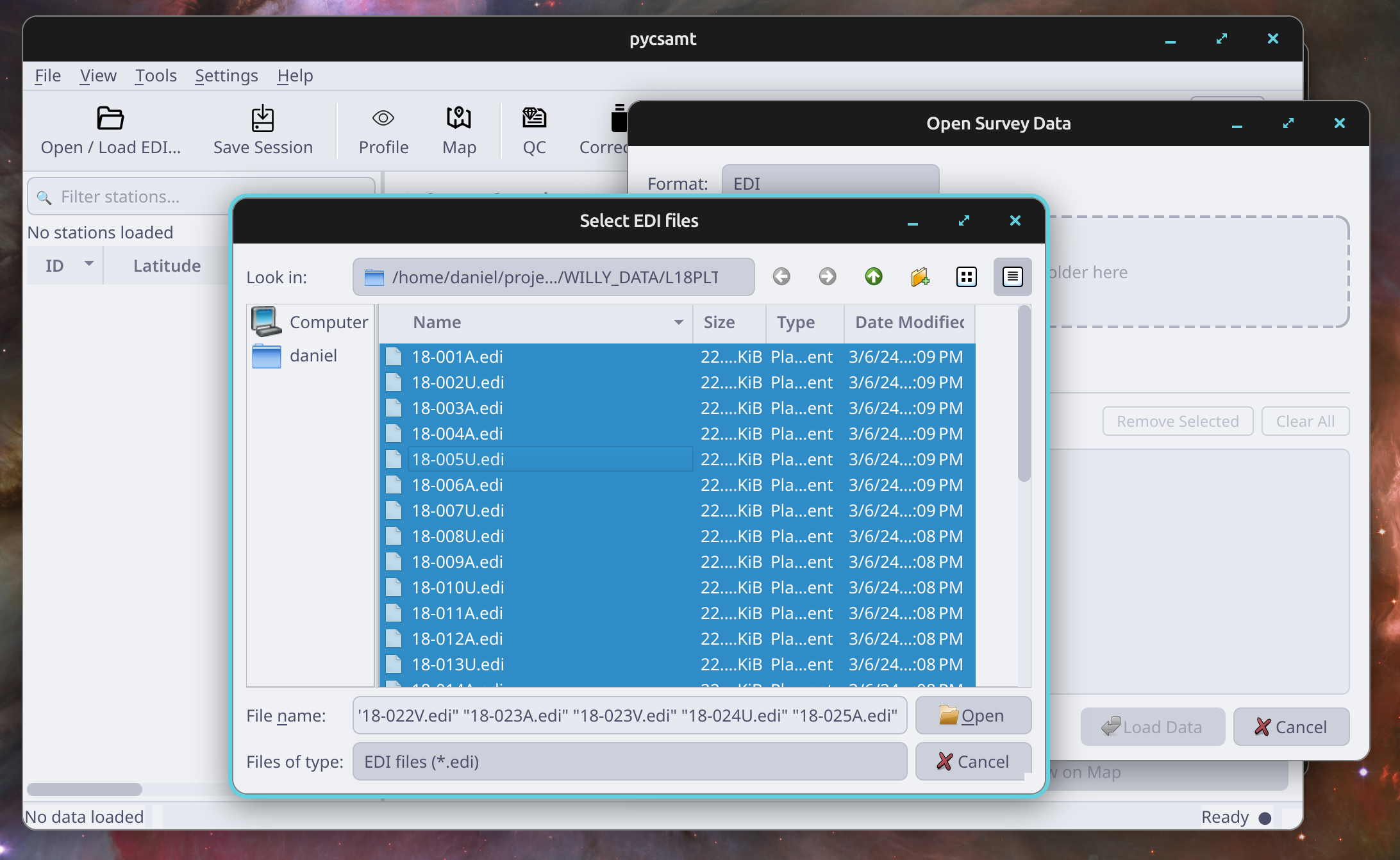Select file 18-011A.edi
This screenshot has width=1400, height=860.
[x=677, y=613]
